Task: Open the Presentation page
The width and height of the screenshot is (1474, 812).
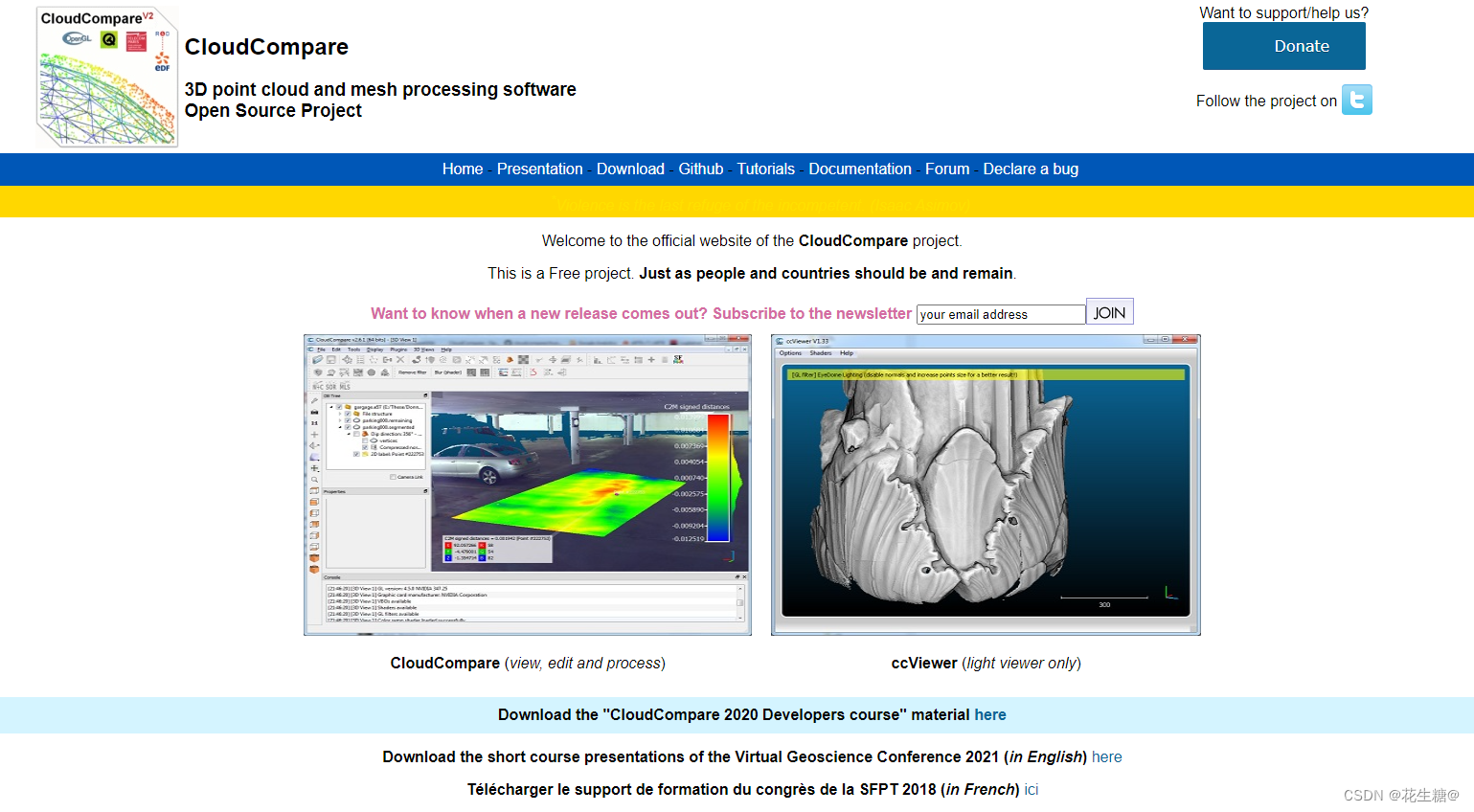Action: point(539,169)
